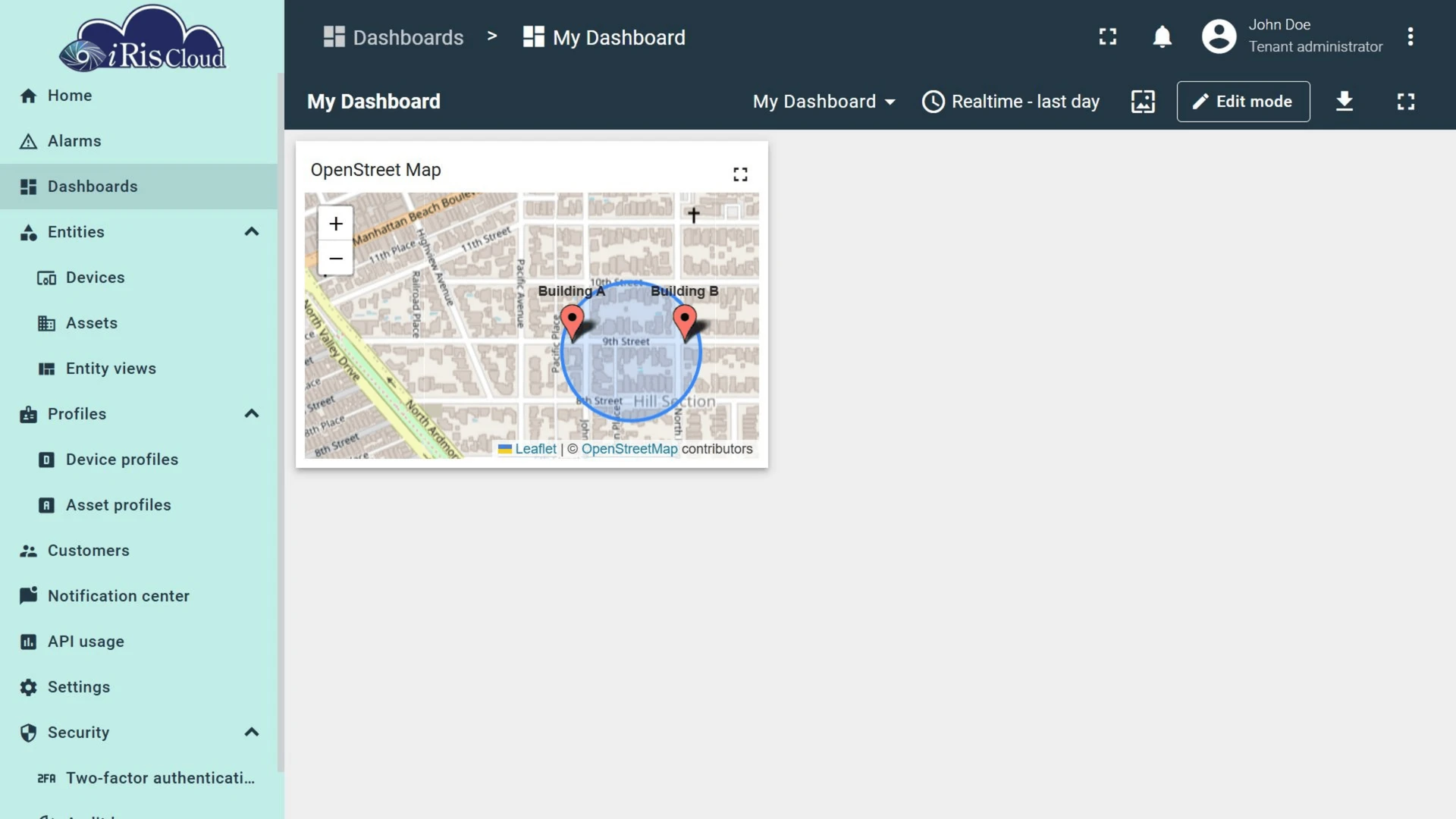Go to Home in sidebar

click(x=139, y=96)
